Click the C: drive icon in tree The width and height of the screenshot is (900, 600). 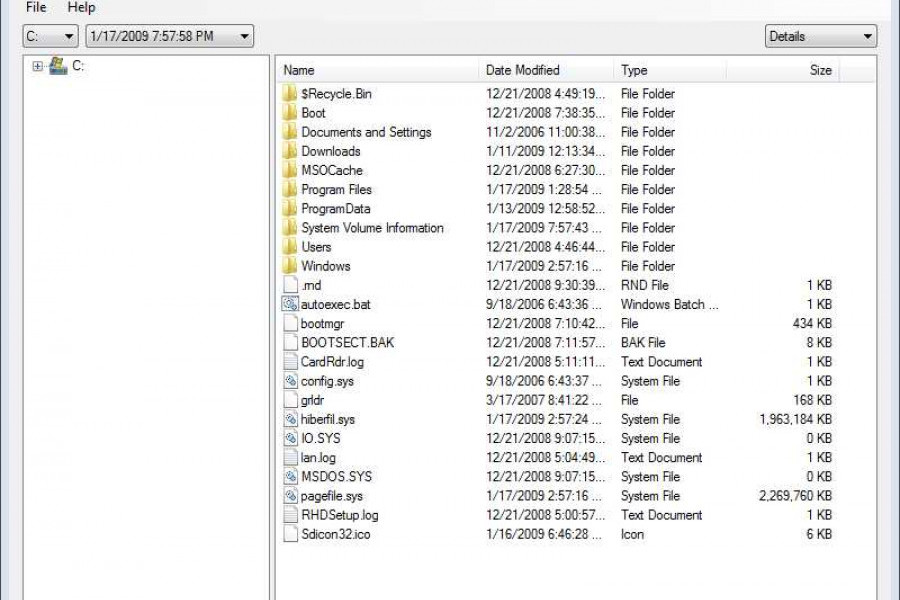pyautogui.click(x=58, y=66)
